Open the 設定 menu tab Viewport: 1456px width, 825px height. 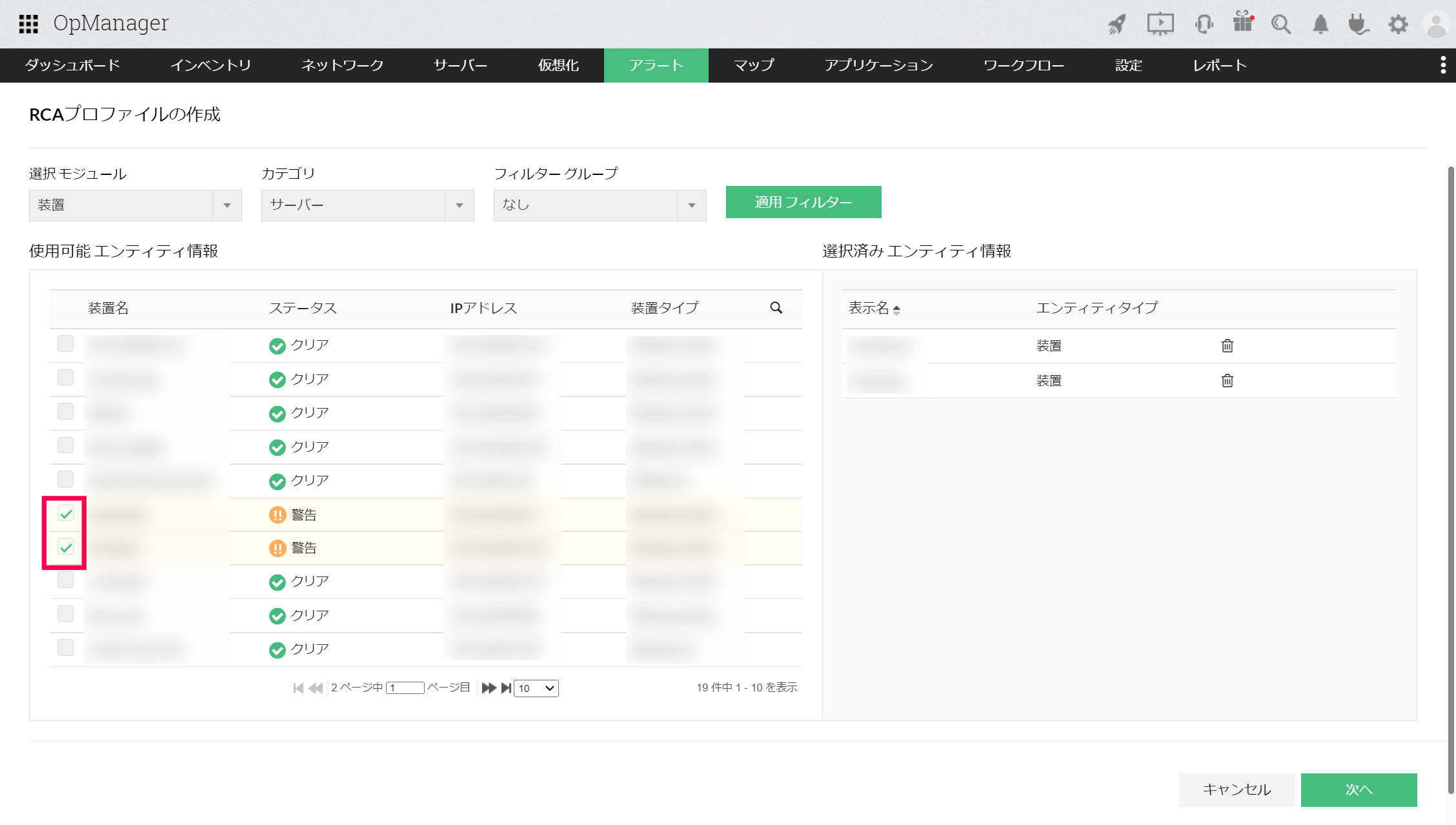[x=1128, y=65]
